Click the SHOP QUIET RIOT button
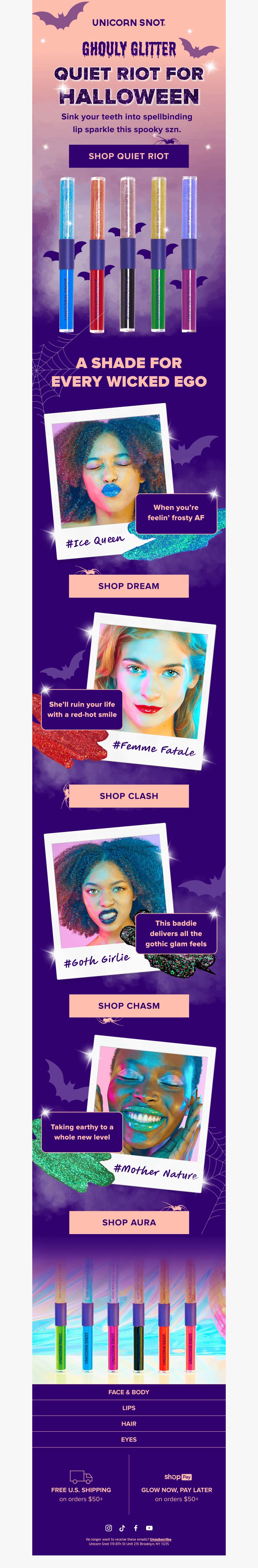 pos(128,156)
